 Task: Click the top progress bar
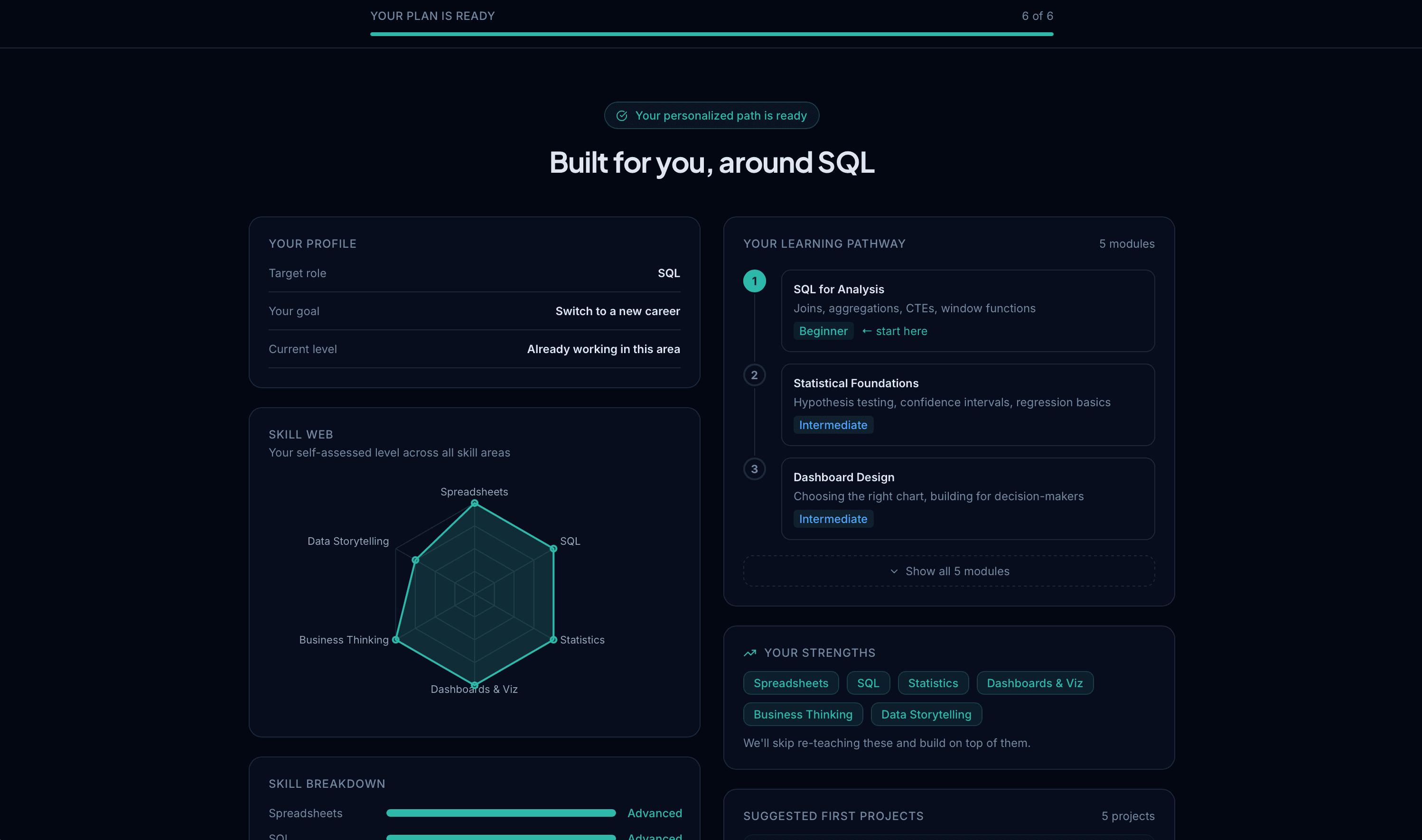(x=711, y=35)
